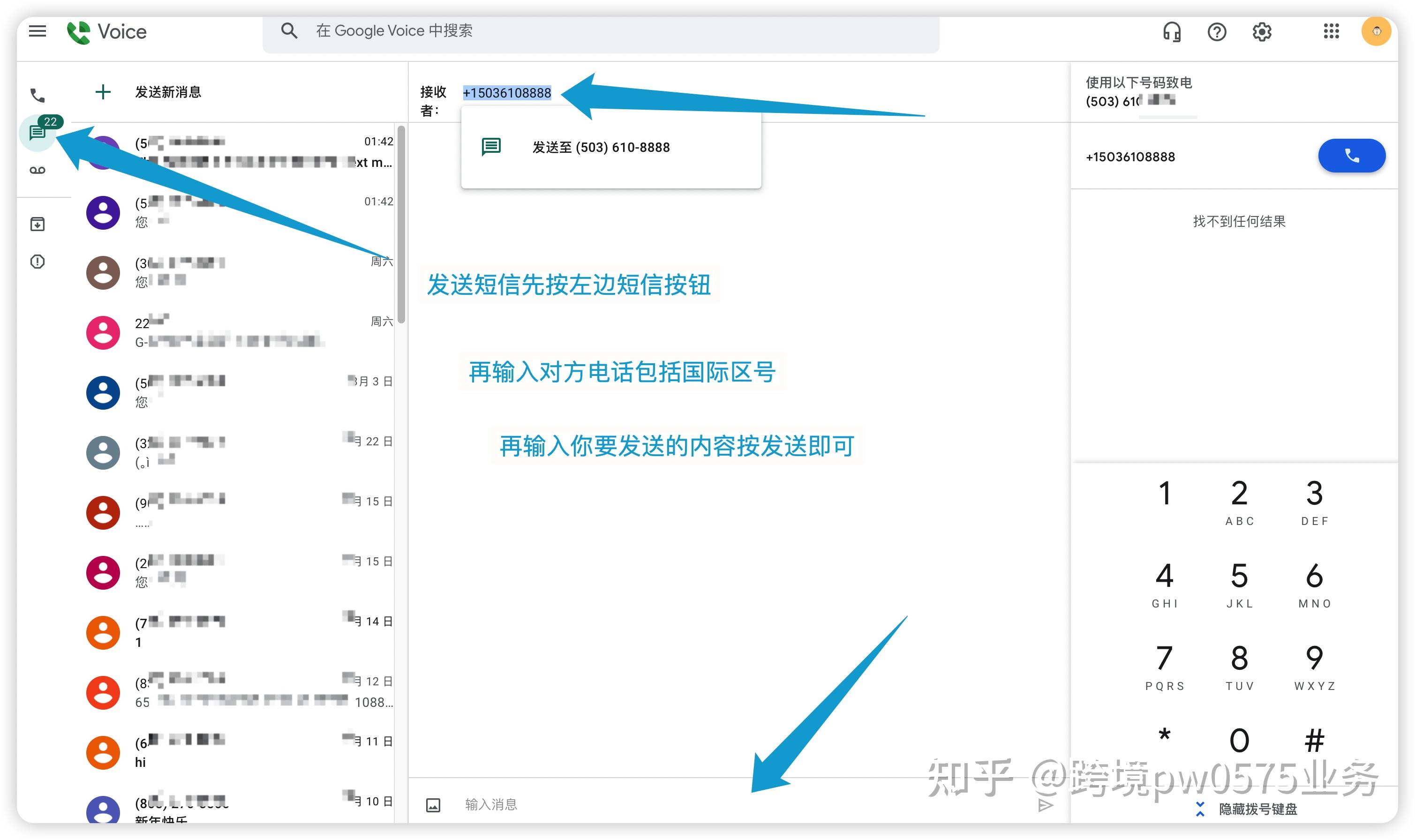Open the Spam reports sidebar icon

click(37, 262)
